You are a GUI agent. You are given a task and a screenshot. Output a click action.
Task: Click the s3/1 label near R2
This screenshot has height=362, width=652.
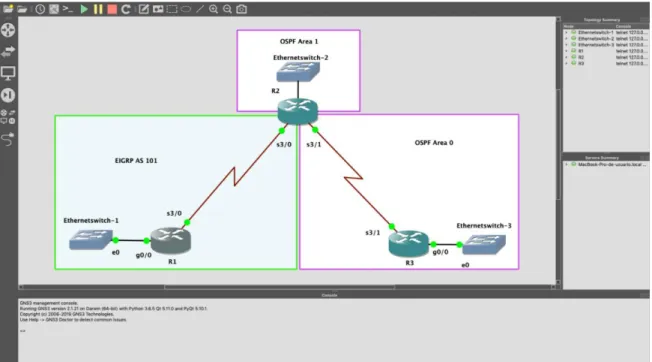(314, 145)
